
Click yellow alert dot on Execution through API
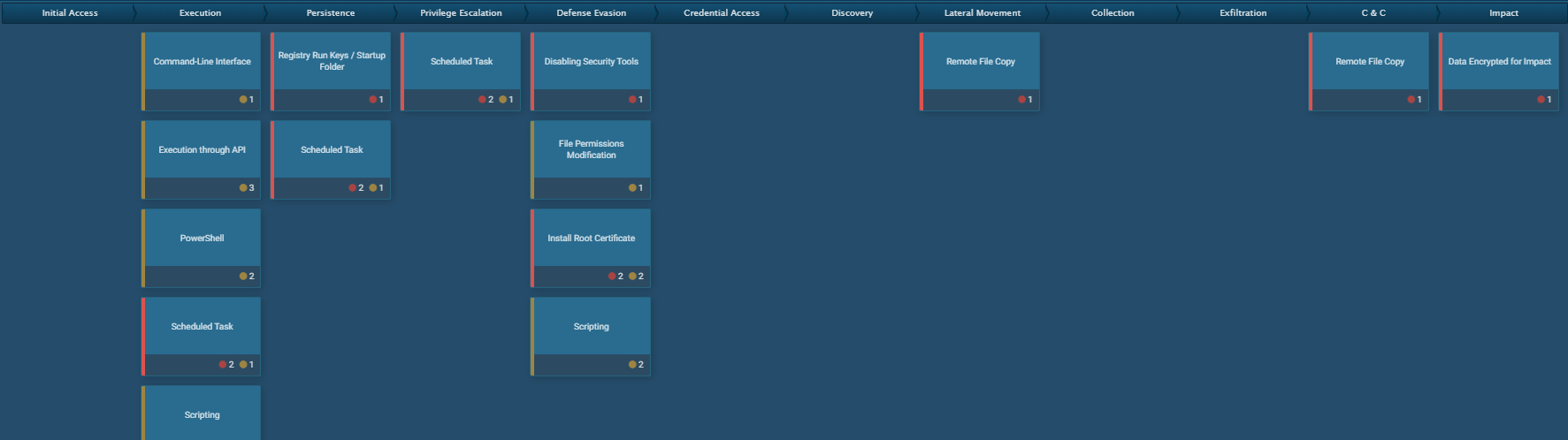point(243,188)
